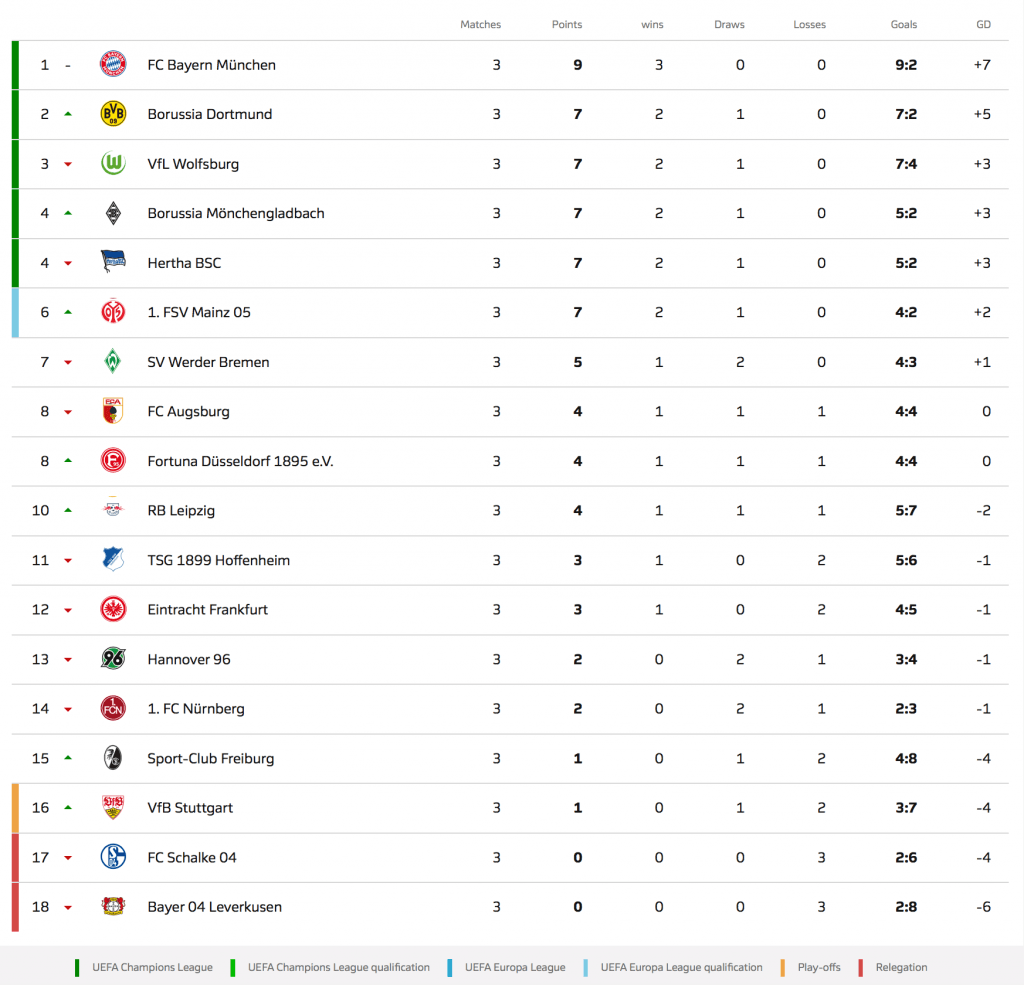The height and width of the screenshot is (985, 1024).
Task: Sort table by Goals column header
Action: click(x=904, y=24)
